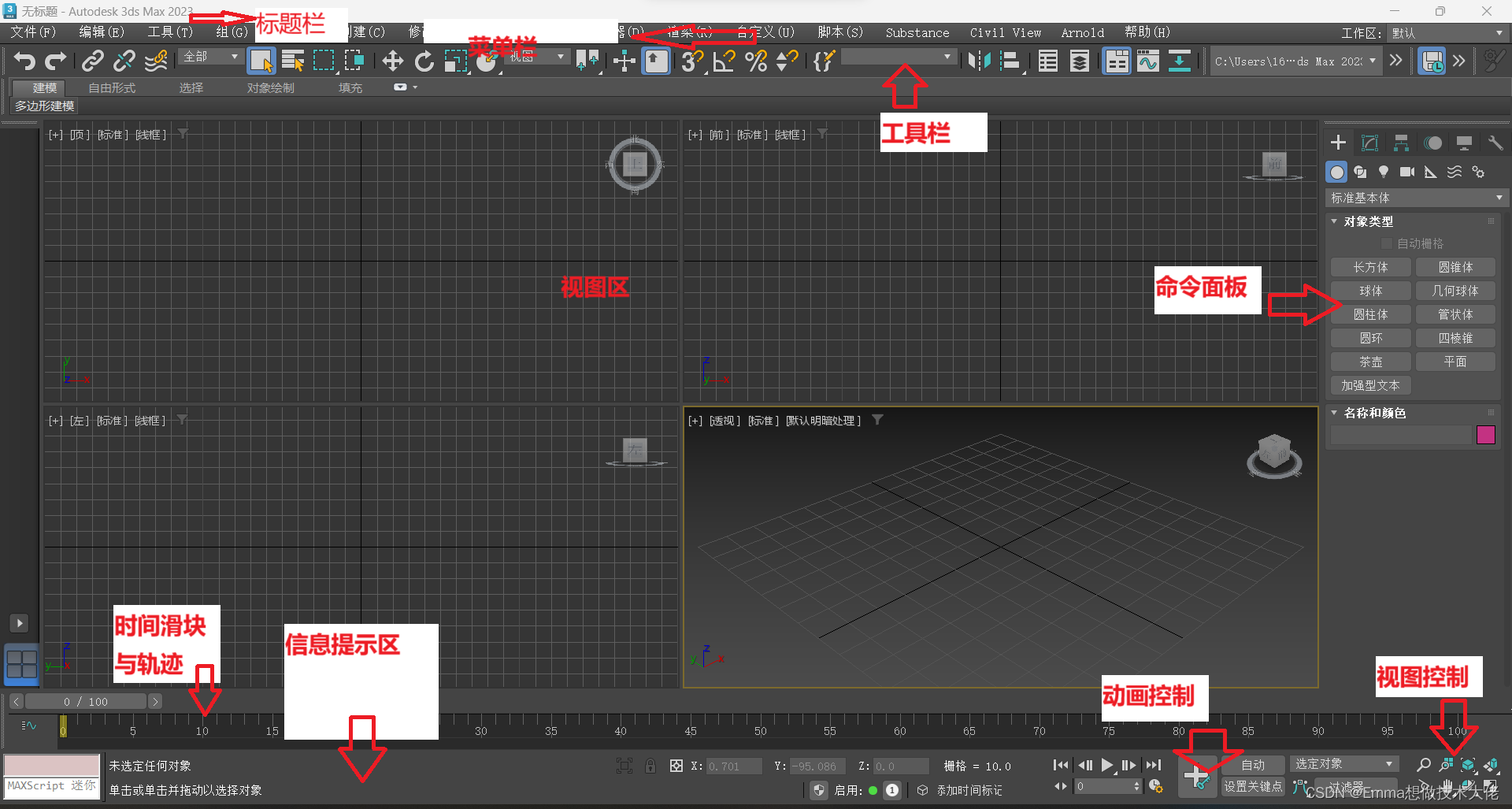Activate the Select and Rotate tool
The width and height of the screenshot is (1512, 809).
pos(424,61)
